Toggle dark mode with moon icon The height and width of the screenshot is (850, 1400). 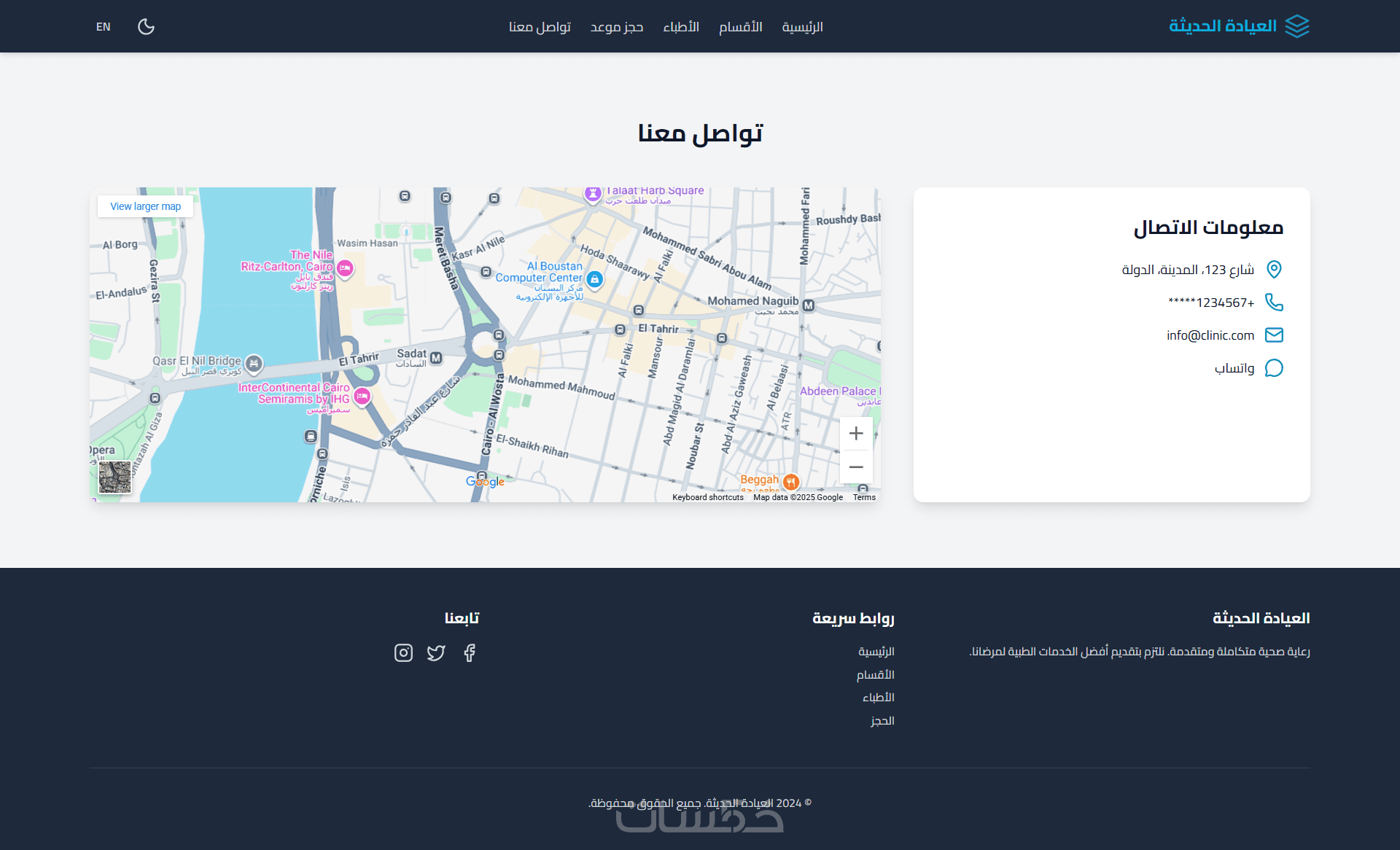[x=146, y=27]
